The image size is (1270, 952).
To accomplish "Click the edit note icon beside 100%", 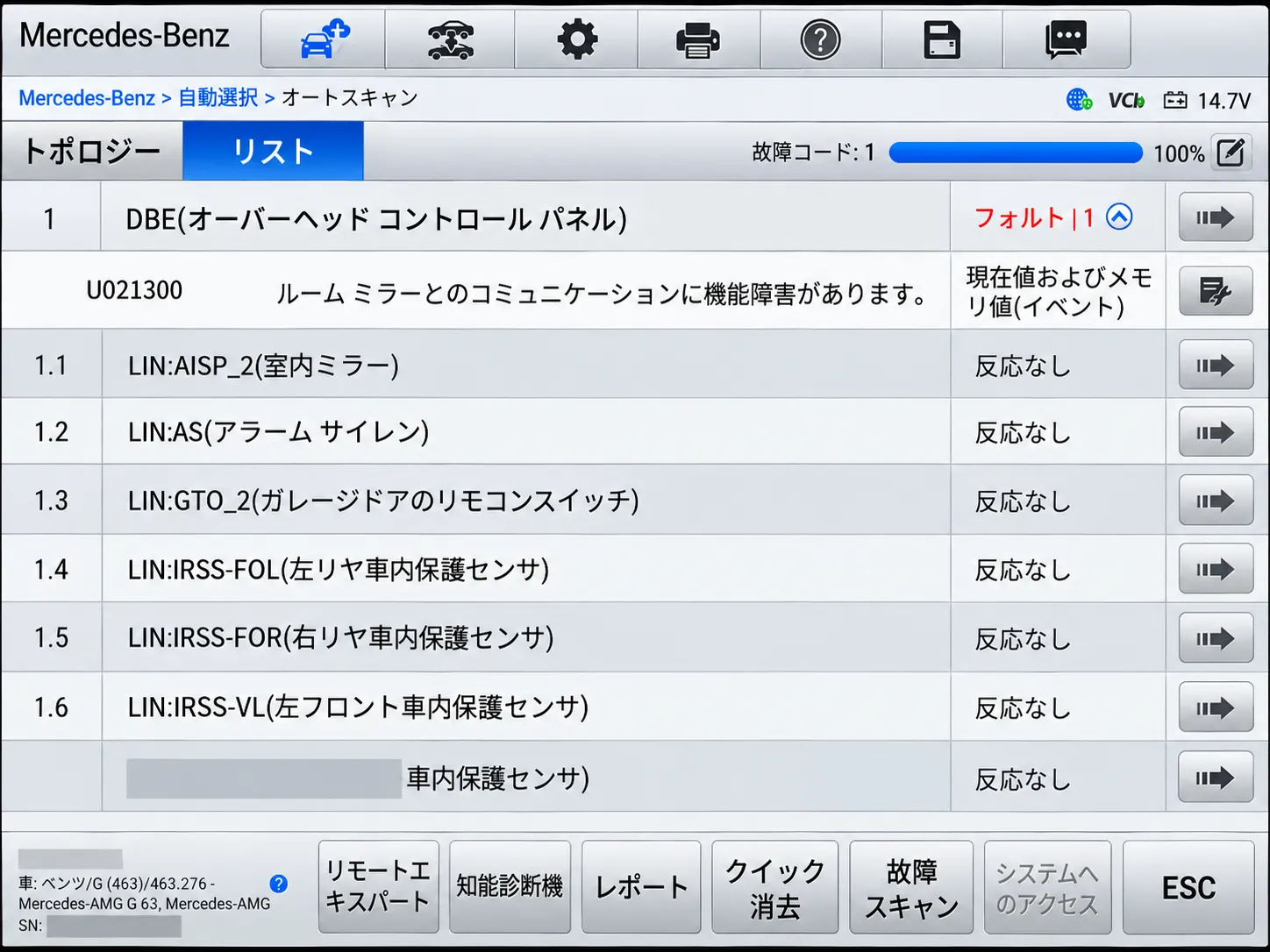I will coord(1231,153).
